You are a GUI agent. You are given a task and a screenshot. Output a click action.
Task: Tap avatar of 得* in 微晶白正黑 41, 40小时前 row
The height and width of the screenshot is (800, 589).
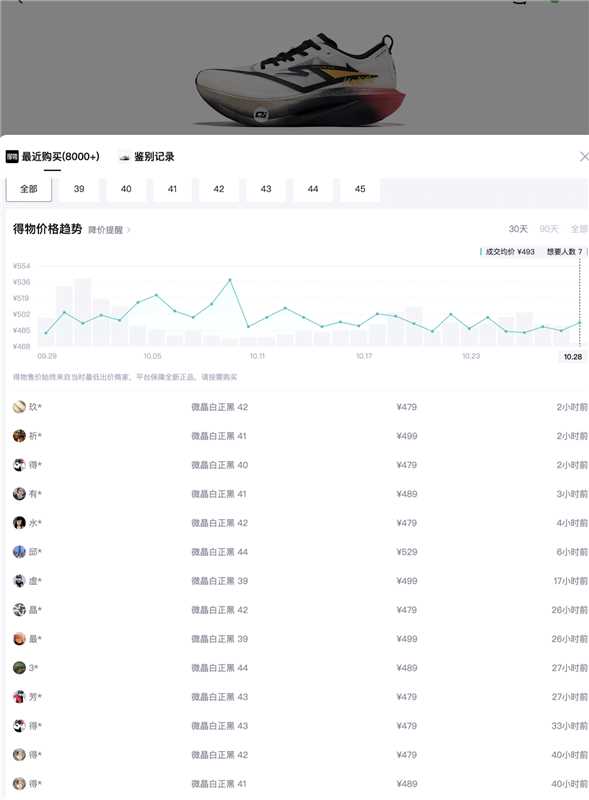[x=19, y=784]
